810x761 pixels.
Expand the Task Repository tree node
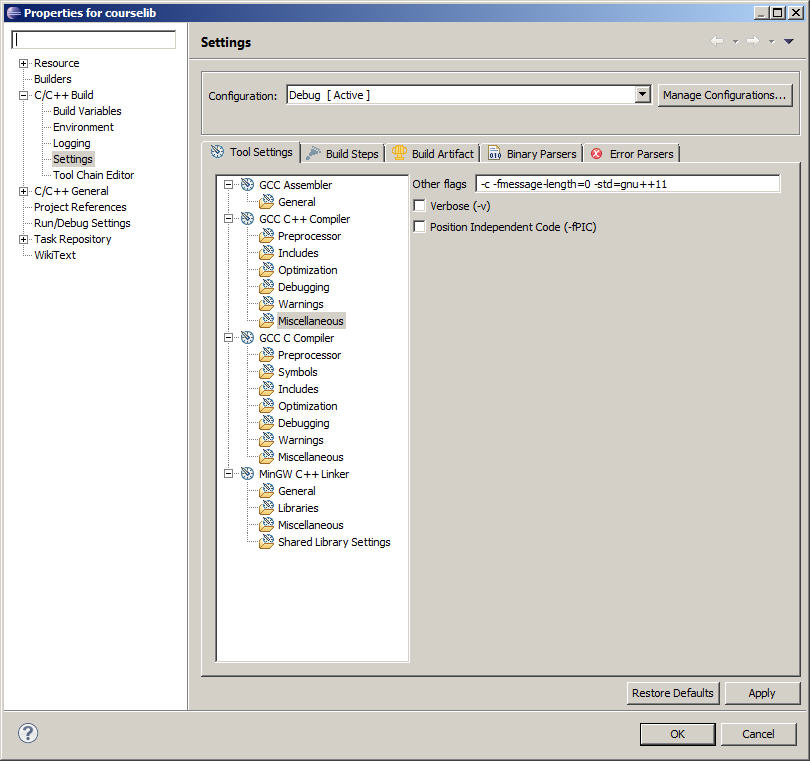point(24,239)
